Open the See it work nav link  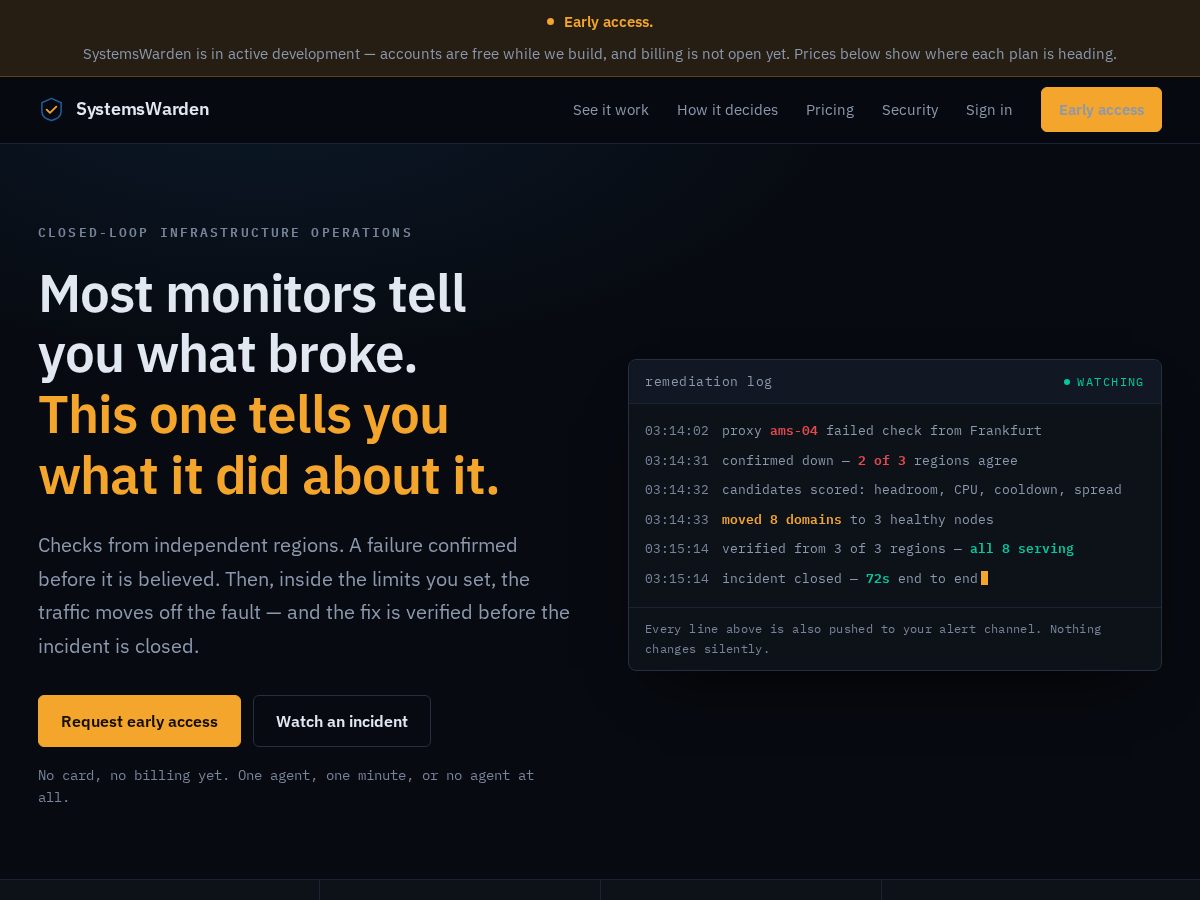611,110
